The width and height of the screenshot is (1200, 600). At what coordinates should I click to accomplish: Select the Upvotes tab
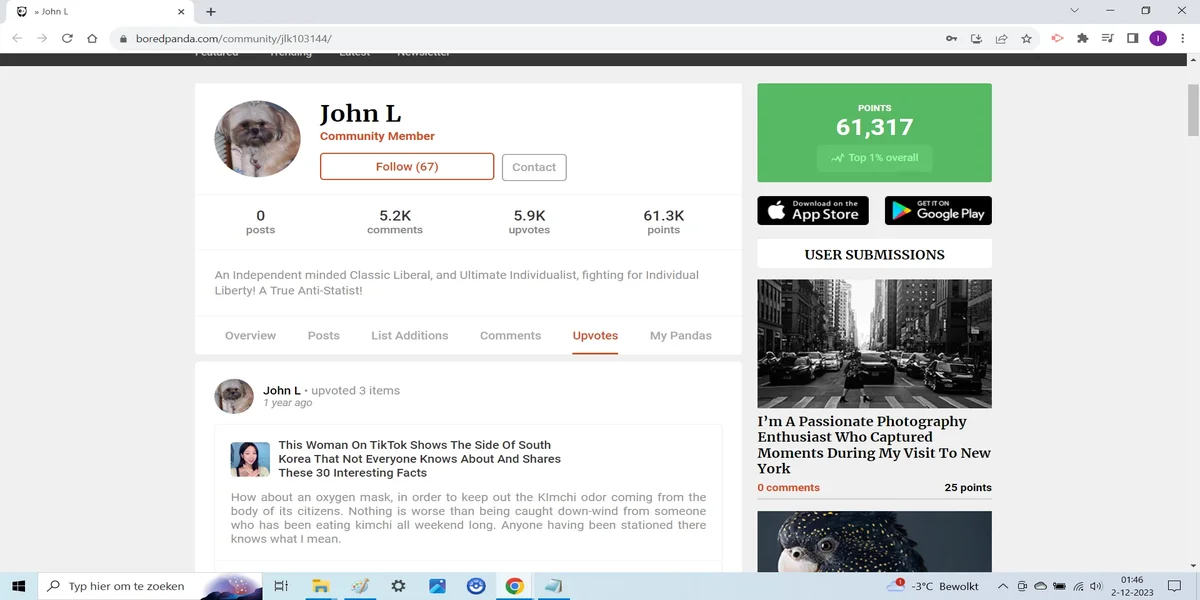(x=595, y=336)
